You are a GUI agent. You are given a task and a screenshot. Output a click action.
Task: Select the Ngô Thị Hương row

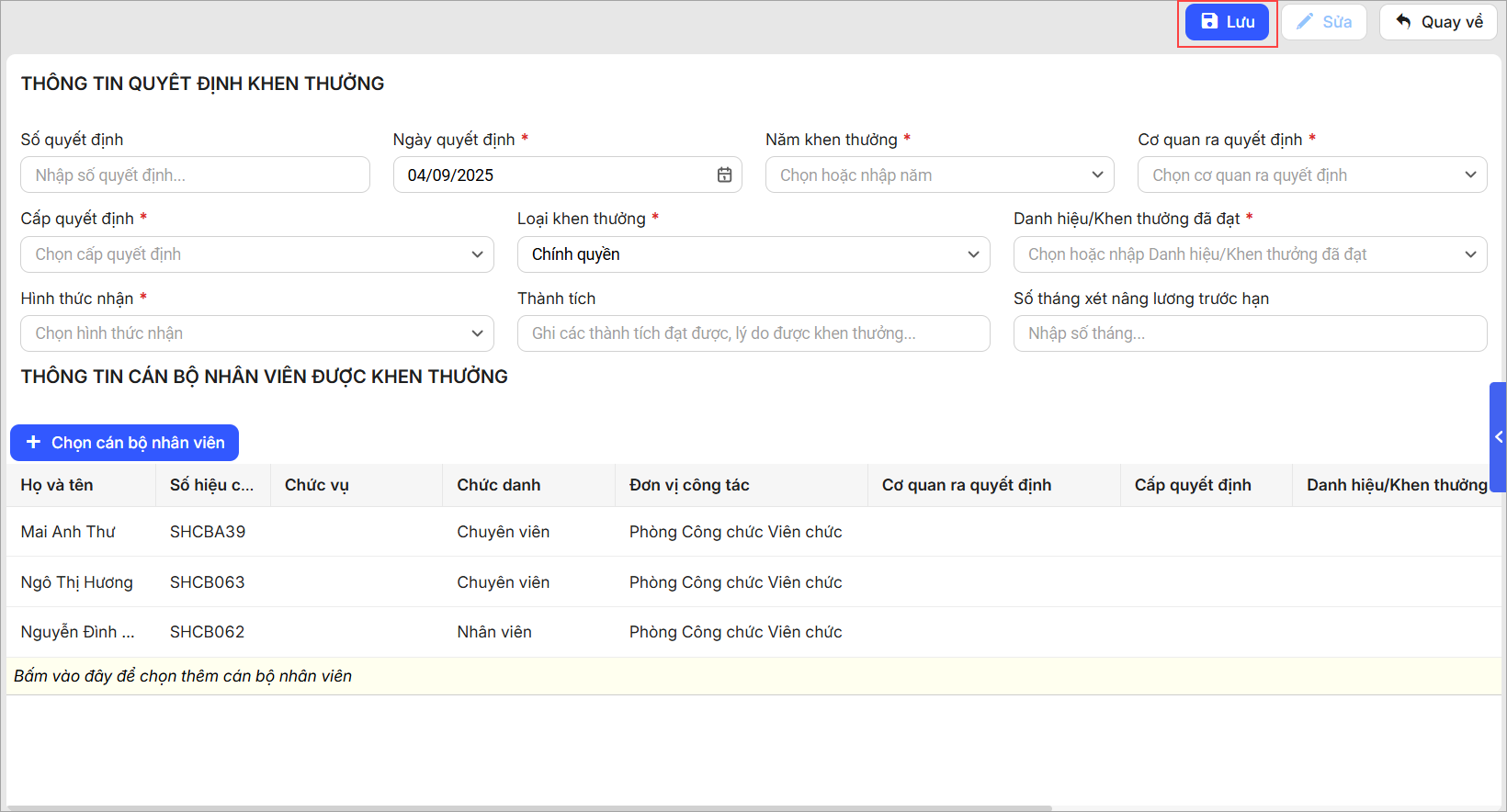pos(77,582)
